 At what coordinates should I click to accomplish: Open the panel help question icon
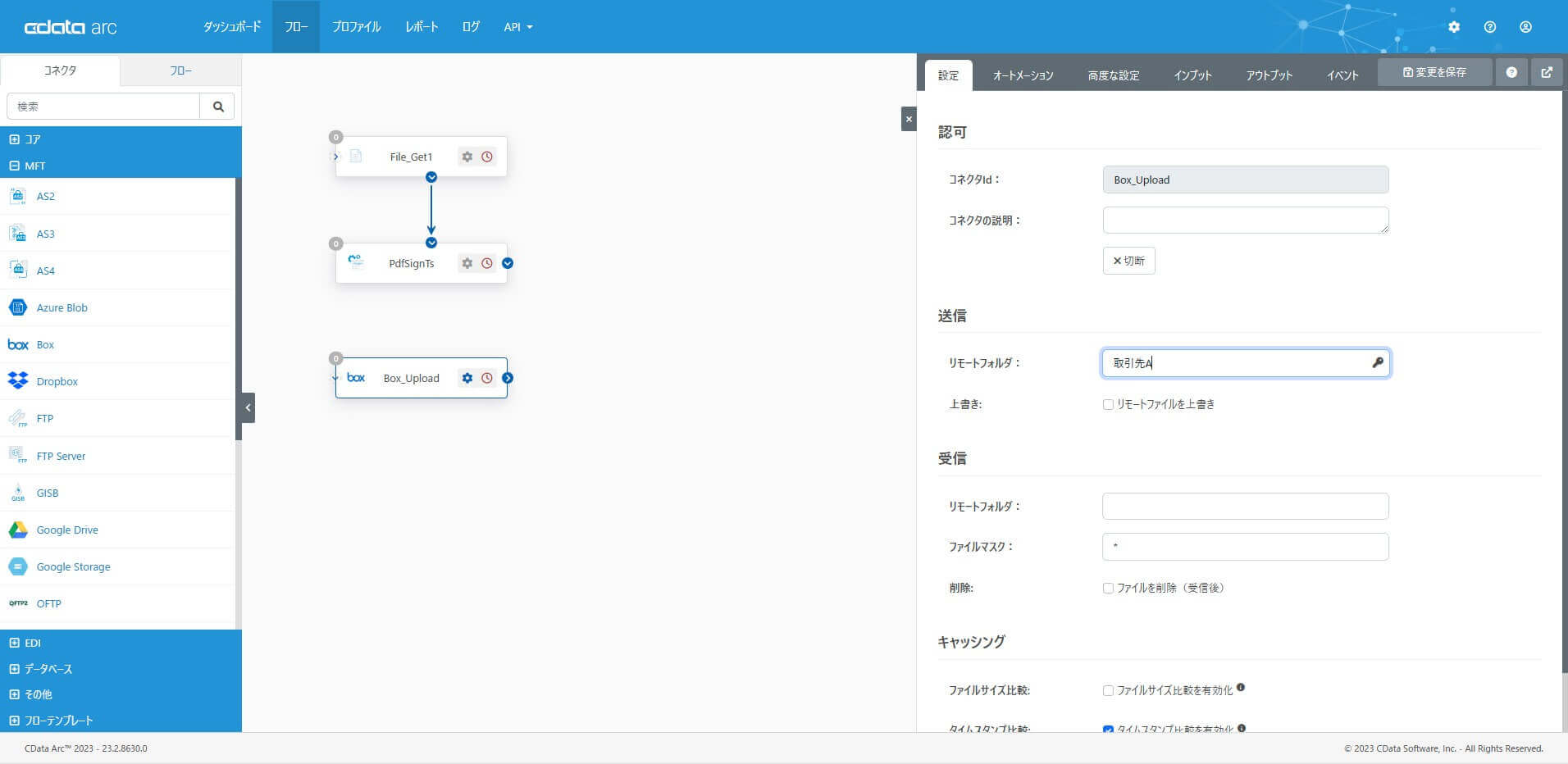[x=1511, y=72]
